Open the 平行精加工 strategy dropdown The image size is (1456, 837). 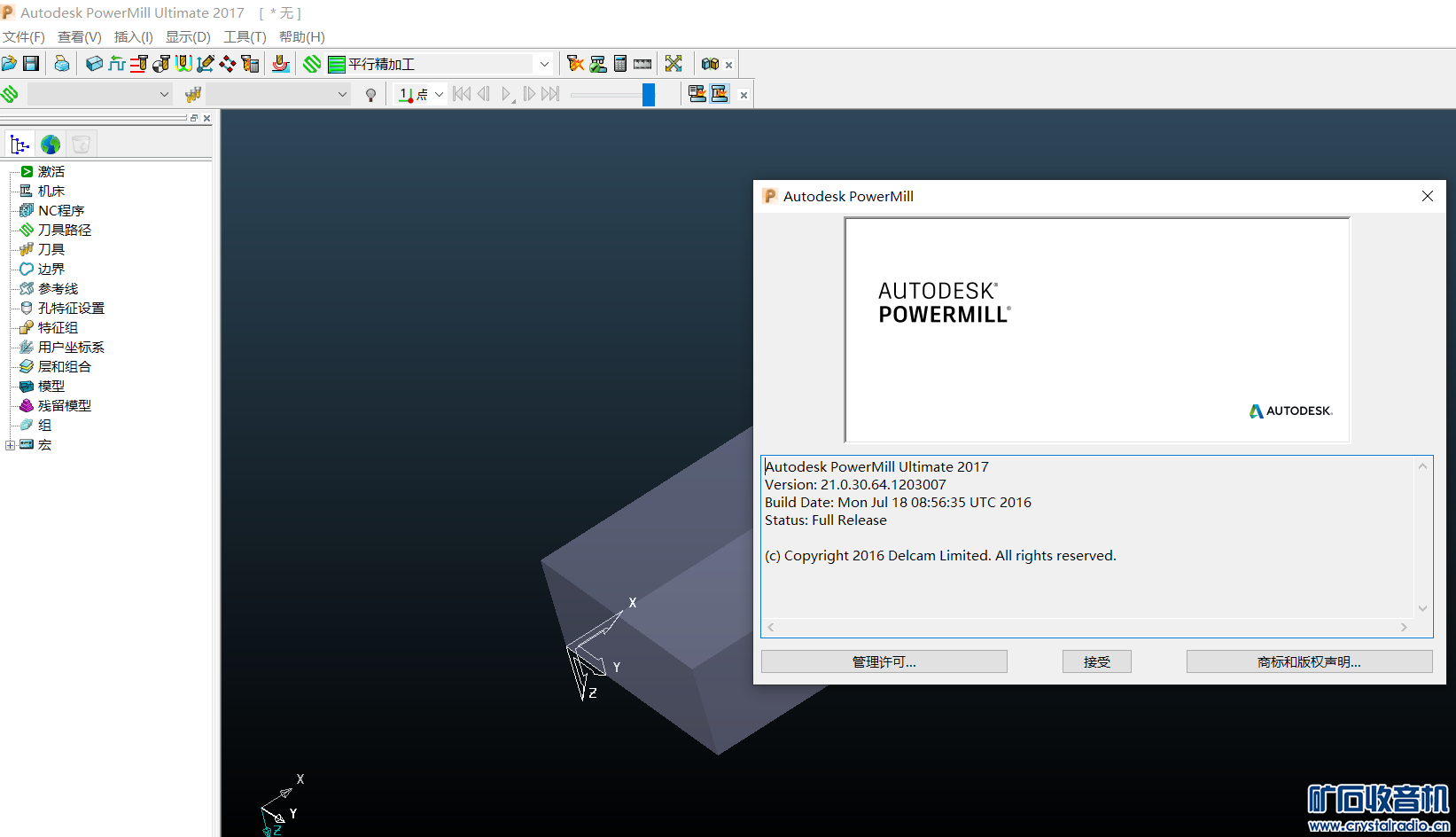pos(544,64)
